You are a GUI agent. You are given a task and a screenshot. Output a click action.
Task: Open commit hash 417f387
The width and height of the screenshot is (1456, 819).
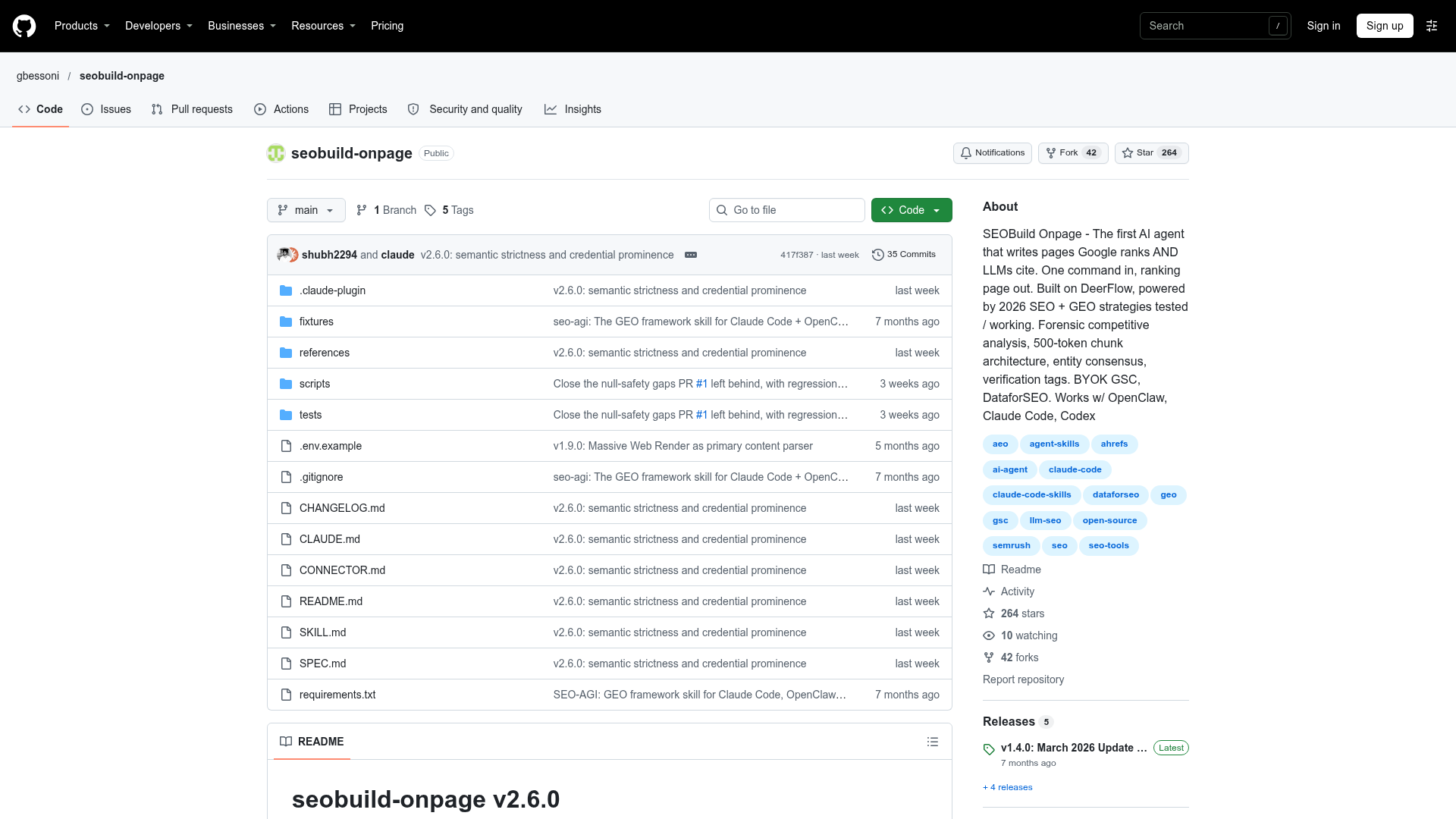(x=796, y=255)
